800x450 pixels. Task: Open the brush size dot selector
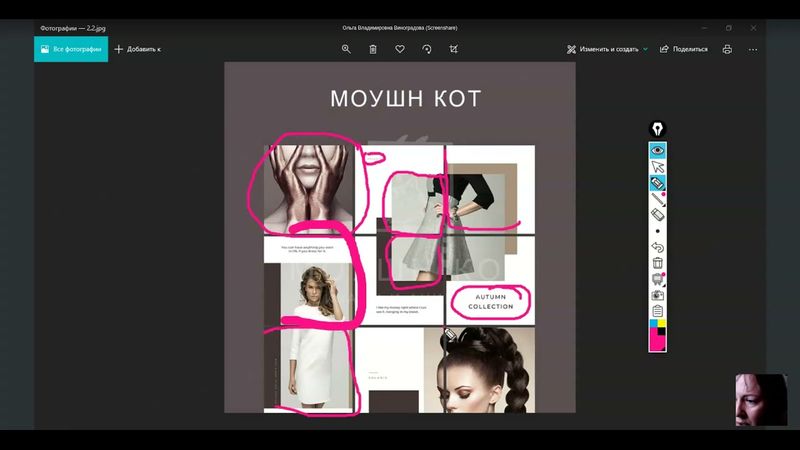pyautogui.click(x=657, y=231)
